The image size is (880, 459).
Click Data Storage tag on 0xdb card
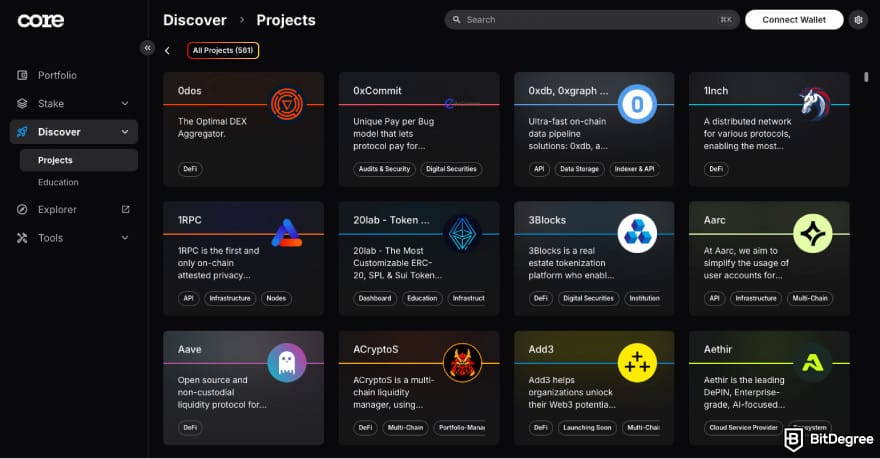(x=579, y=169)
